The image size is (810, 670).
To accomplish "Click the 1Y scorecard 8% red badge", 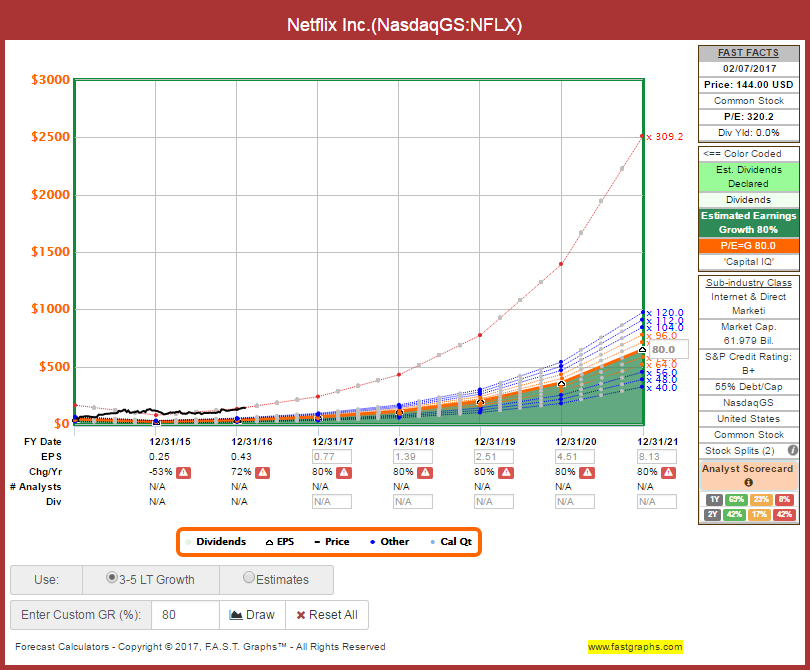I will pyautogui.click(x=784, y=500).
